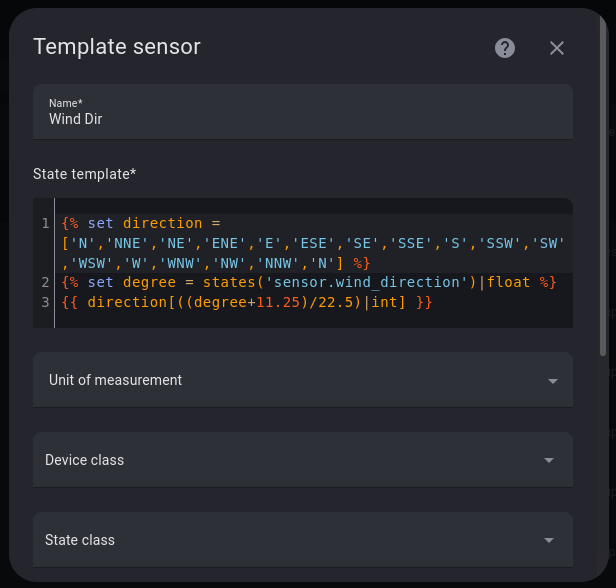Select the State class combo box label
The width and height of the screenshot is (616, 588).
pyautogui.click(x=80, y=540)
